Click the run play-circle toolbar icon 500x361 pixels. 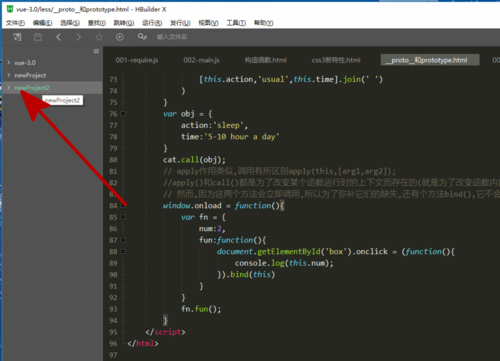click(120, 37)
